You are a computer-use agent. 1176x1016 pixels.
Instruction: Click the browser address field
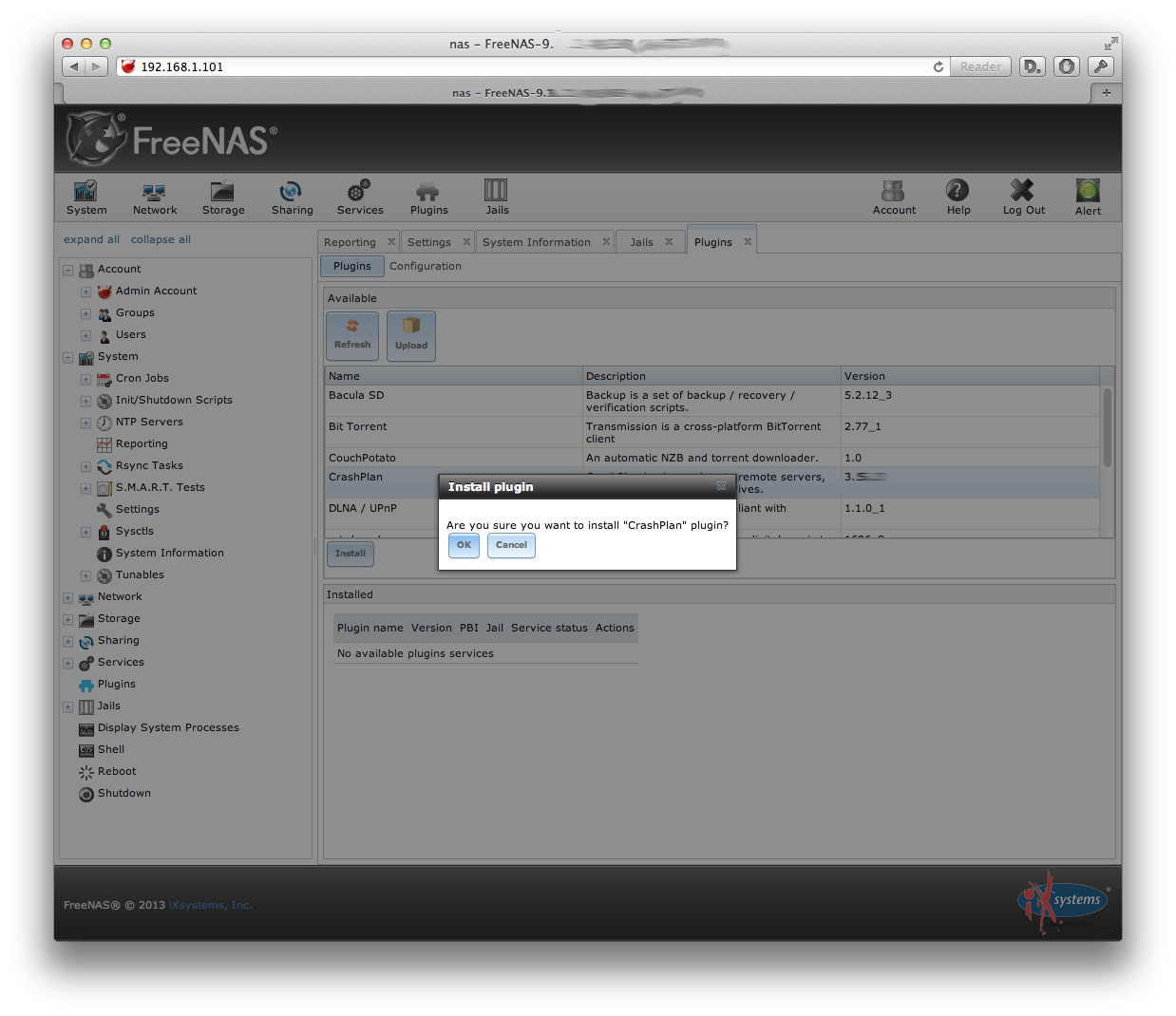coord(532,66)
